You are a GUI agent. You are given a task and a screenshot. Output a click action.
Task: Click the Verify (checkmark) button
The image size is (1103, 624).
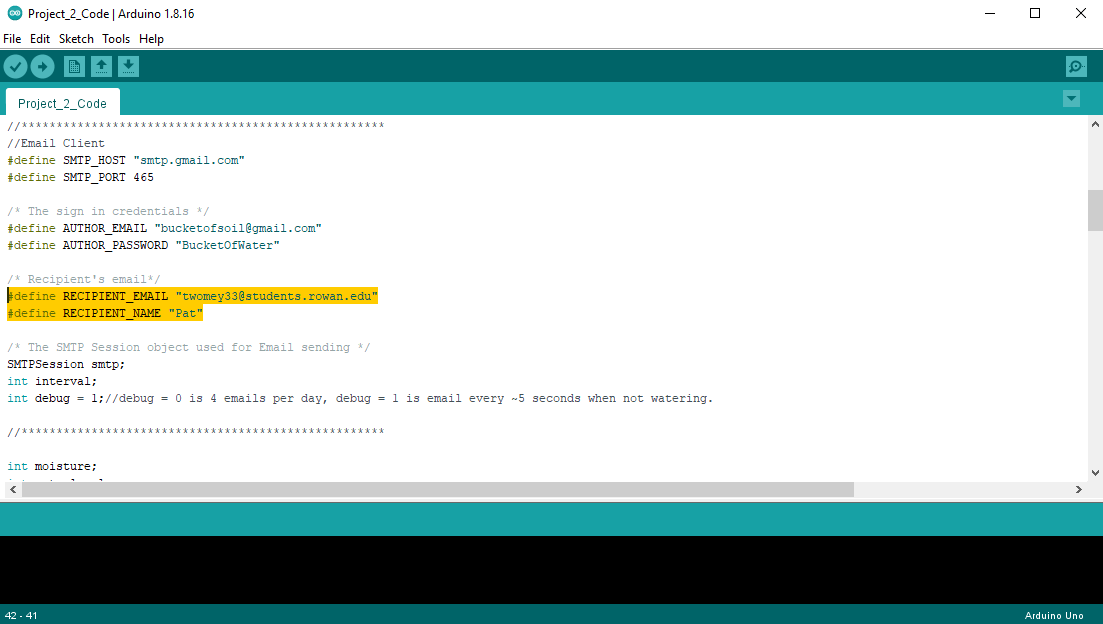tap(16, 66)
